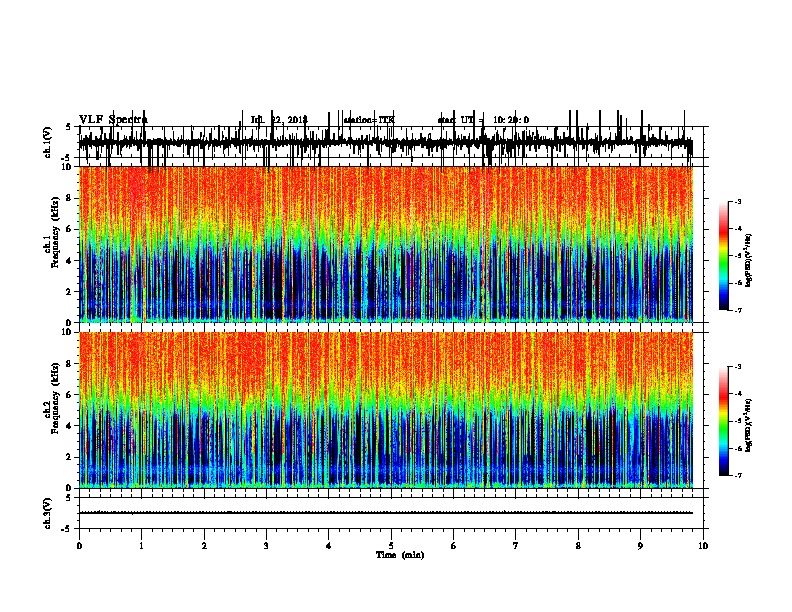Click the time axis tick label "10"
792x612 pixels.
703,545
